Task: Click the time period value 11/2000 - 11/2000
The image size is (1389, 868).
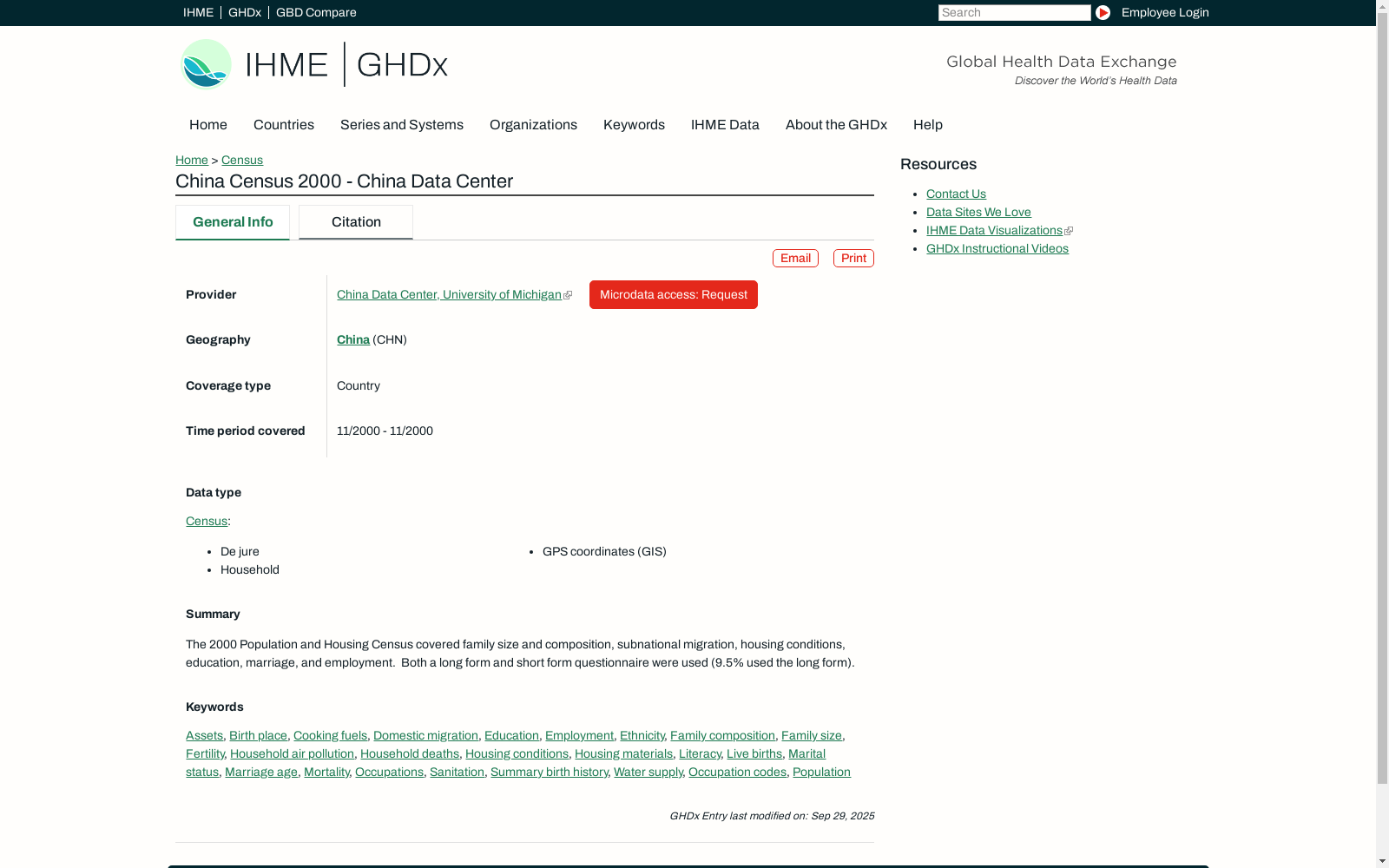Action: pos(385,431)
